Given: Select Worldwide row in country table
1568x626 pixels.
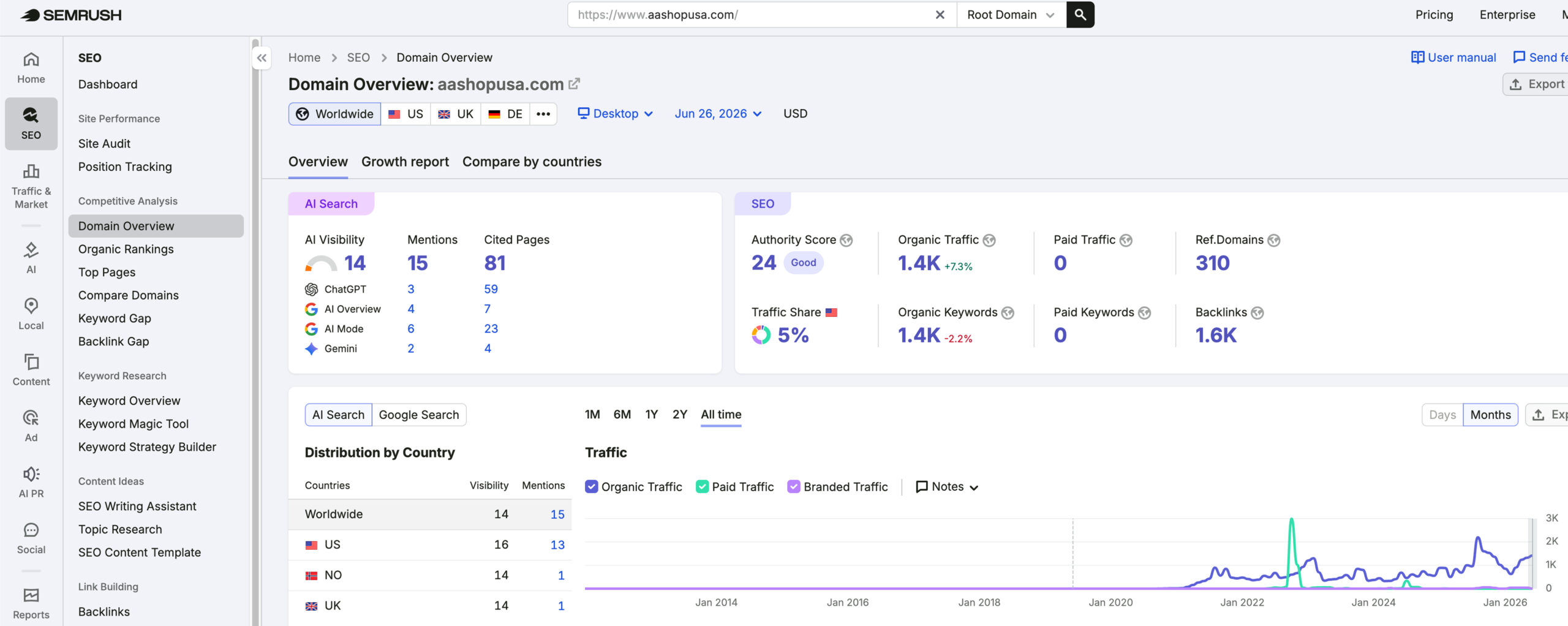Looking at the screenshot, I should click(x=430, y=515).
